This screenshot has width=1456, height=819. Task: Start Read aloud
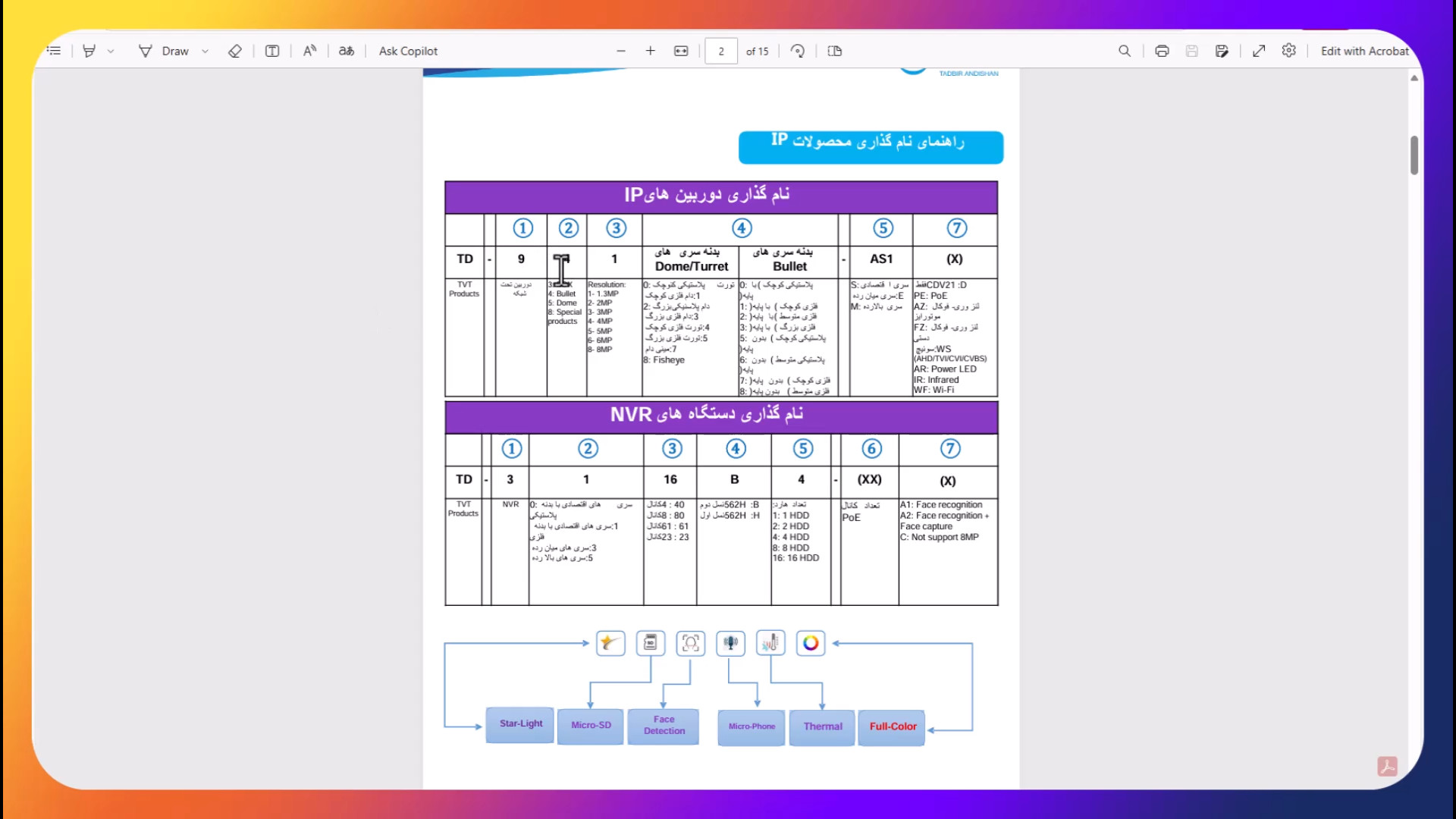309,51
